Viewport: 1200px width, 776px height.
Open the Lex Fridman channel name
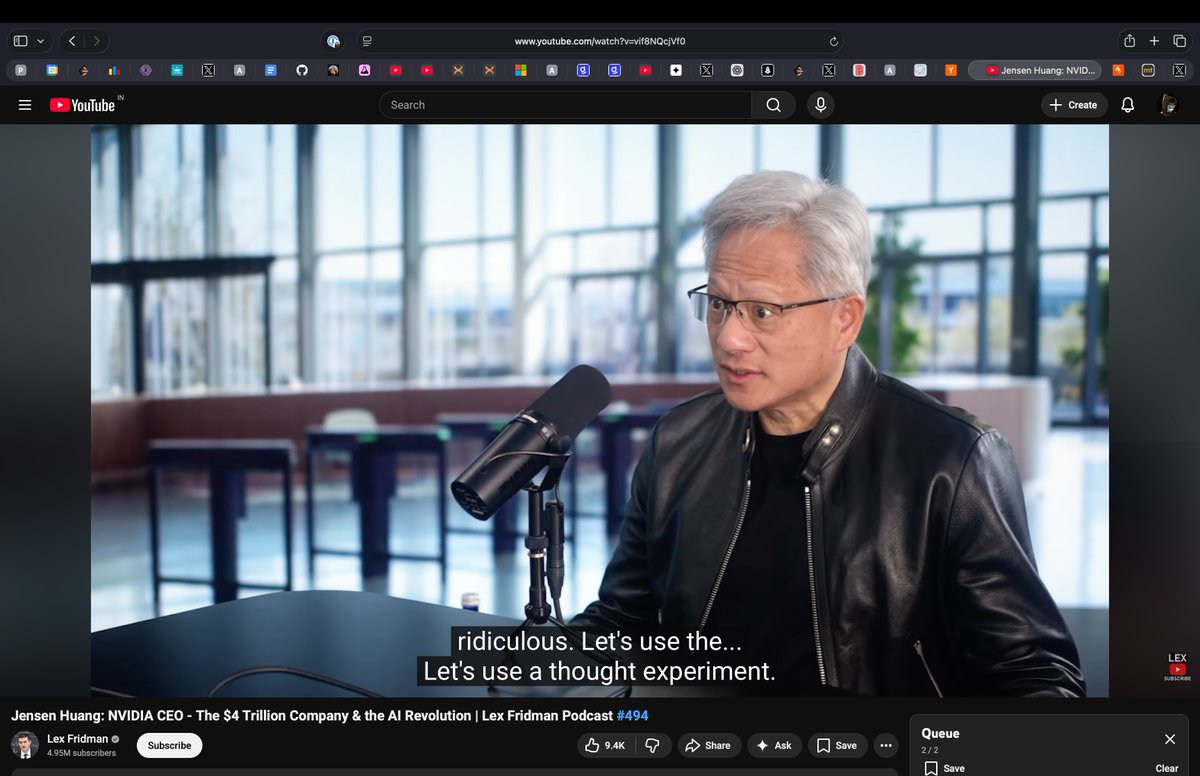coord(77,739)
